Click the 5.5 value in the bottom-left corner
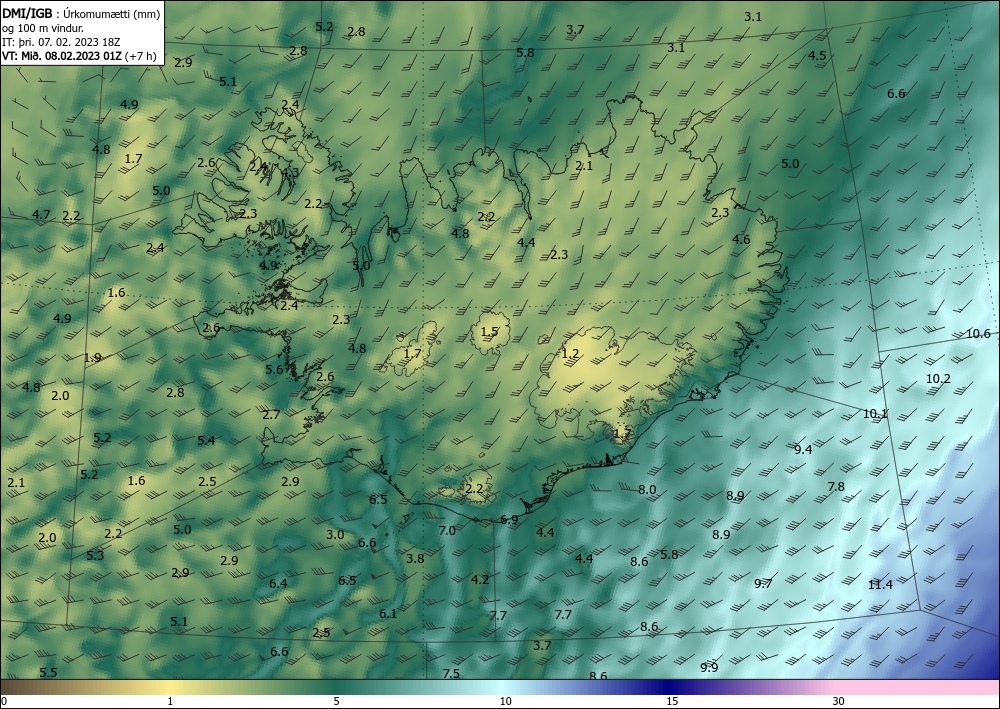 pyautogui.click(x=48, y=672)
